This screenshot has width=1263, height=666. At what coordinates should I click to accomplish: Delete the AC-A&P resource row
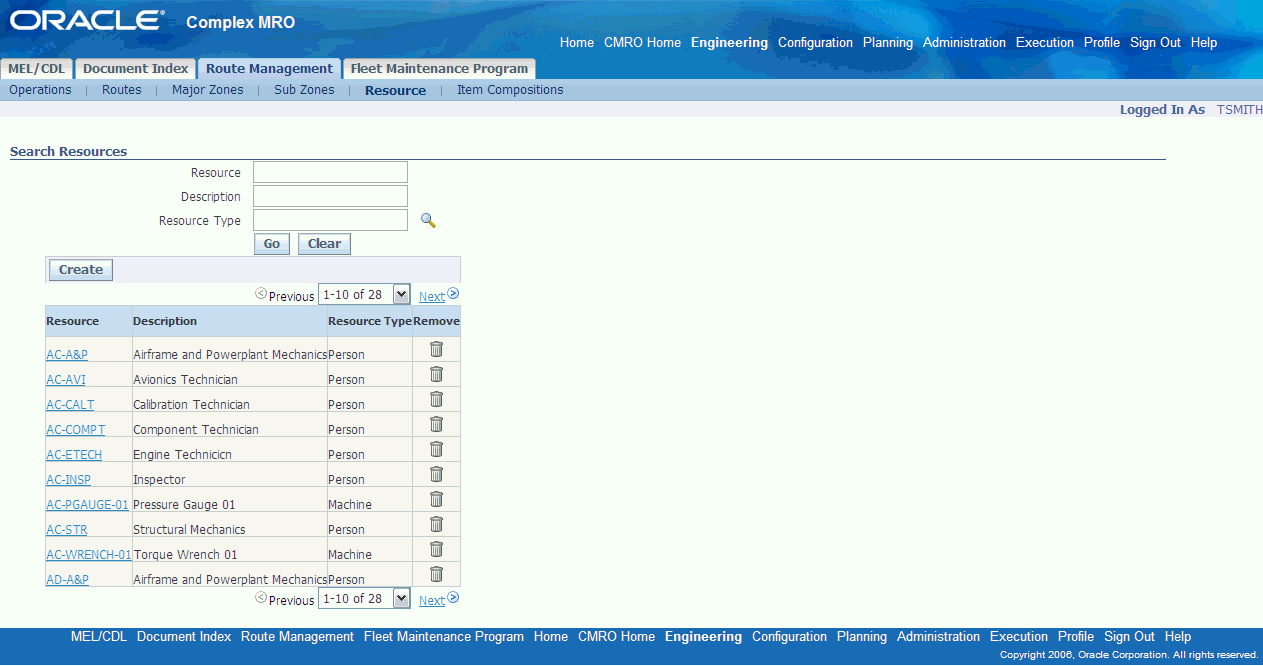436,349
